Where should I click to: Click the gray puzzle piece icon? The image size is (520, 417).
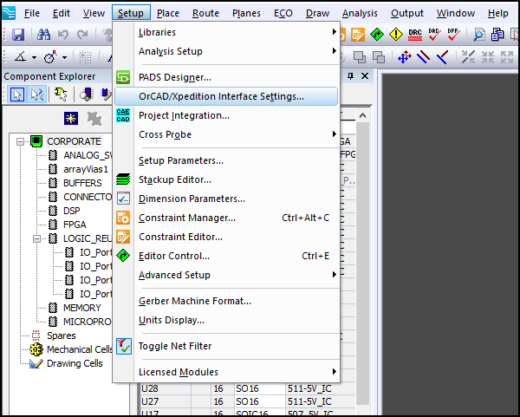tap(94, 118)
